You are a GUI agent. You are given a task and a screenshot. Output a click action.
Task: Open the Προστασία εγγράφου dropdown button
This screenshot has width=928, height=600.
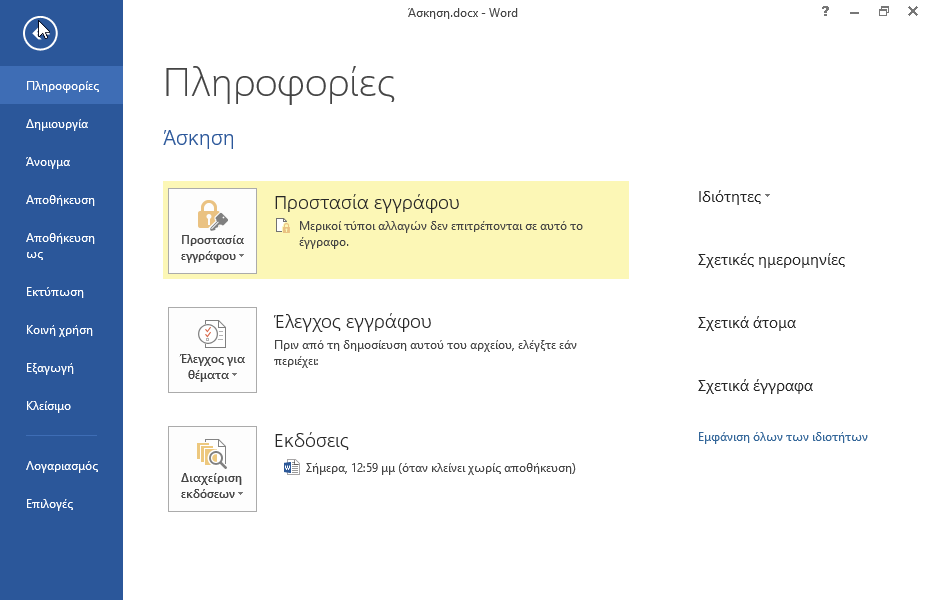click(212, 231)
